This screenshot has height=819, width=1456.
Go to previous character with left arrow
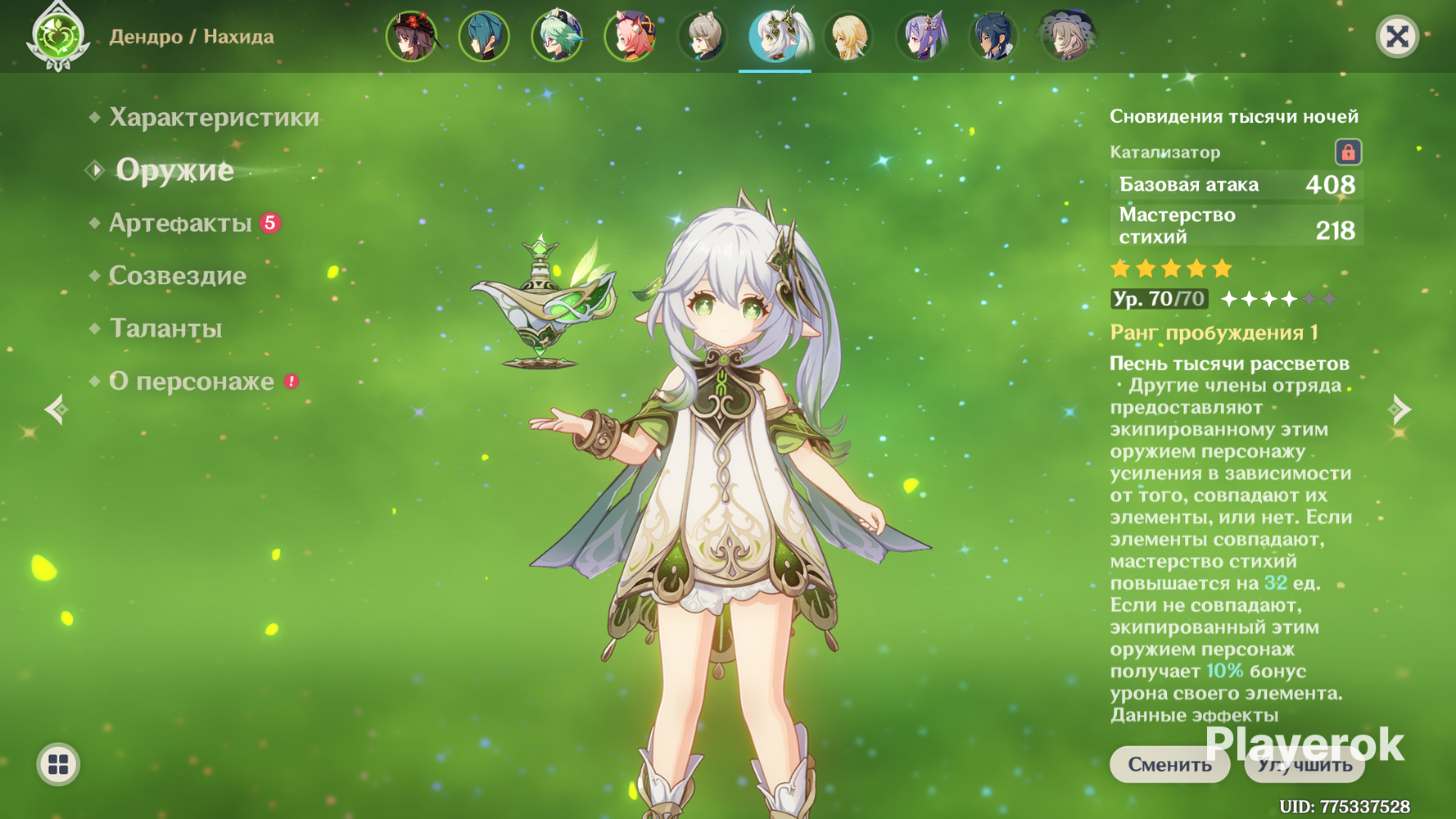pos(56,409)
